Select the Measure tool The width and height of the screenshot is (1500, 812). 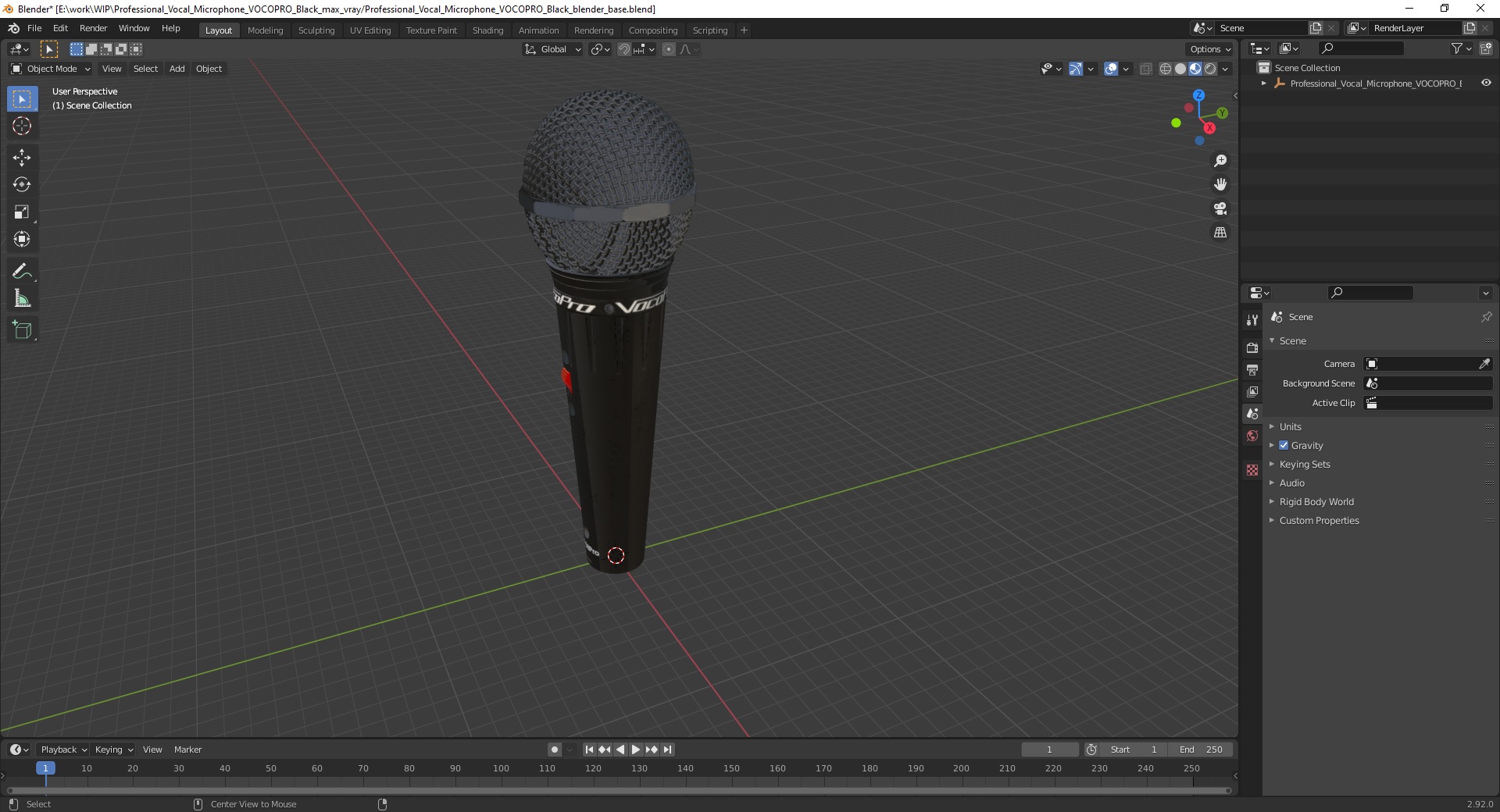pyautogui.click(x=22, y=299)
